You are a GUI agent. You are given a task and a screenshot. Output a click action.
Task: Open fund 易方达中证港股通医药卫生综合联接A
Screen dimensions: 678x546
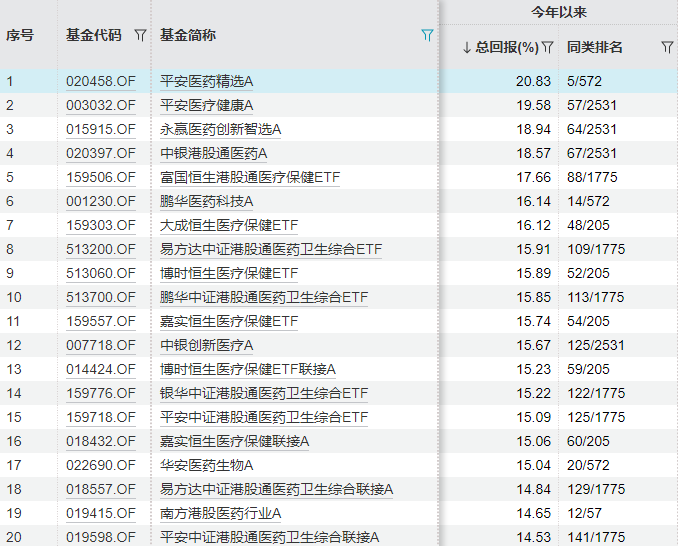(276, 489)
